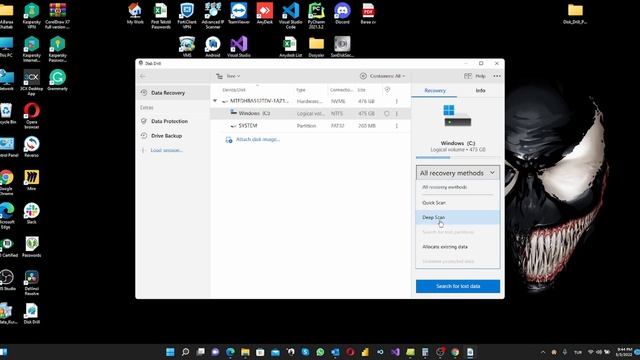Toggle protection shield on Windows (C:) row

387,113
